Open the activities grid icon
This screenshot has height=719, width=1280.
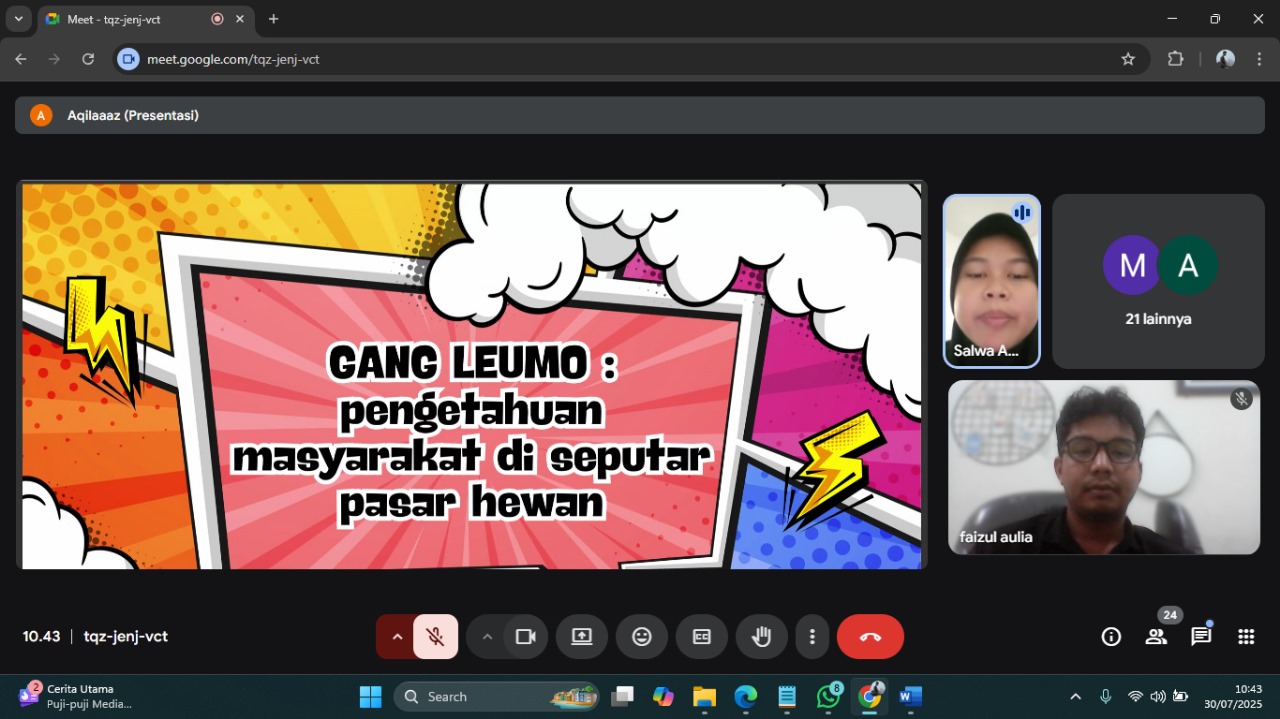pyautogui.click(x=1246, y=637)
